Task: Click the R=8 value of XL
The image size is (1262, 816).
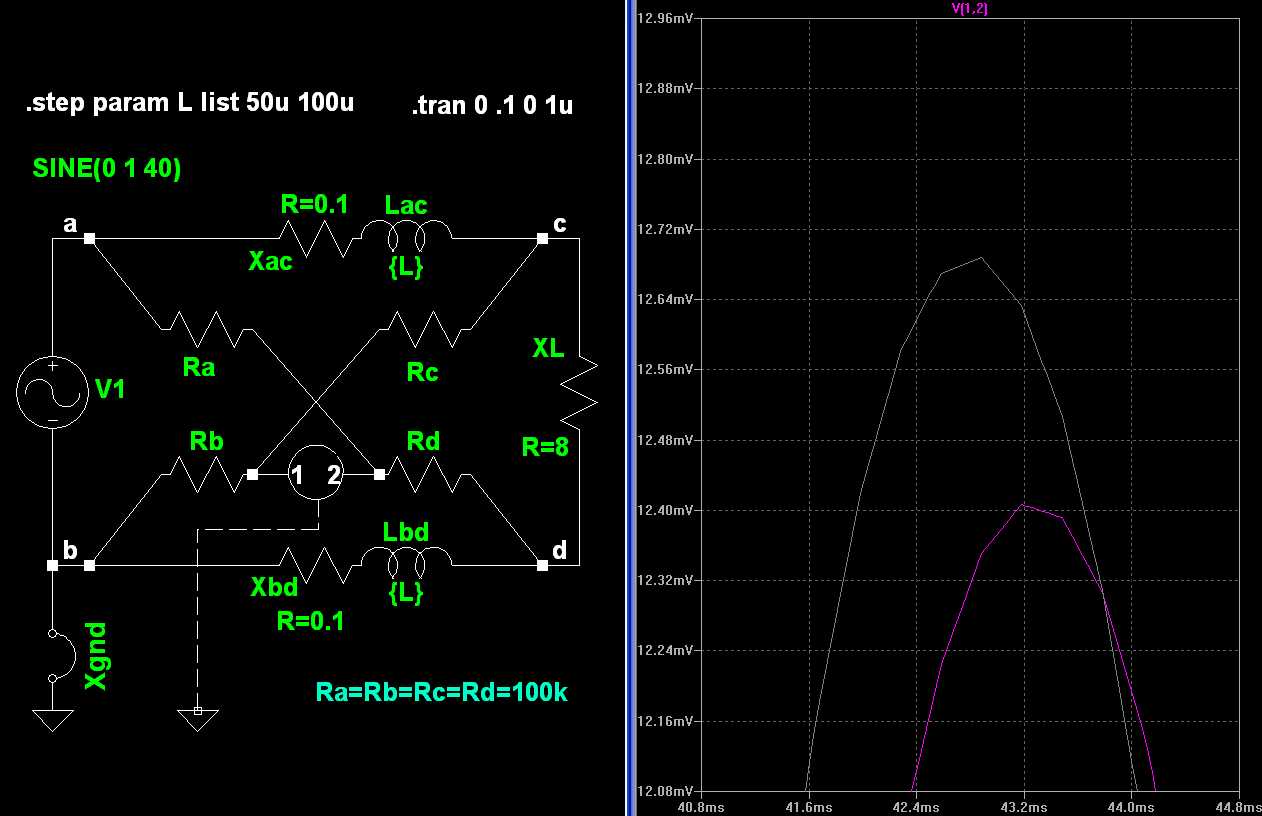Action: point(545,447)
